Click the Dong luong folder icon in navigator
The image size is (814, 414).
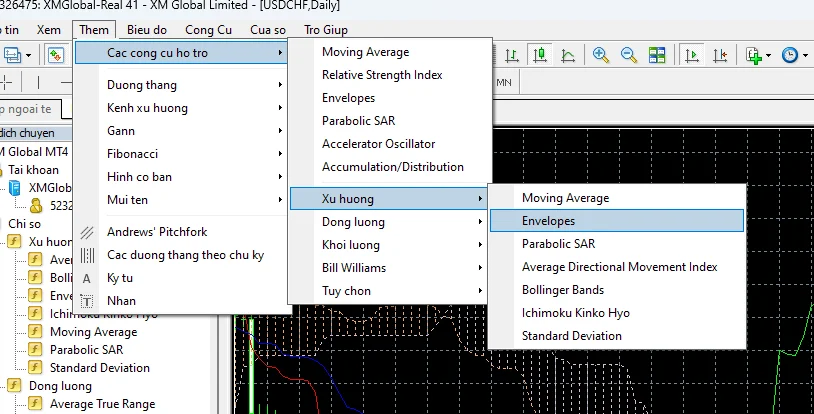14,385
